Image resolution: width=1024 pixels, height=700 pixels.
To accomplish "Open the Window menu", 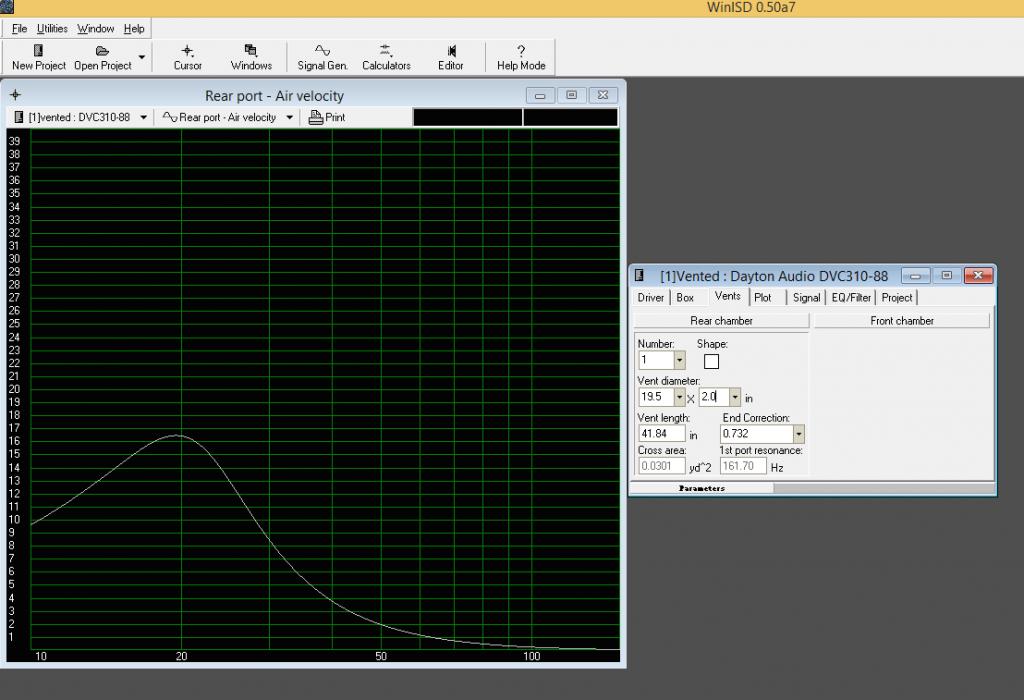I will pos(95,29).
